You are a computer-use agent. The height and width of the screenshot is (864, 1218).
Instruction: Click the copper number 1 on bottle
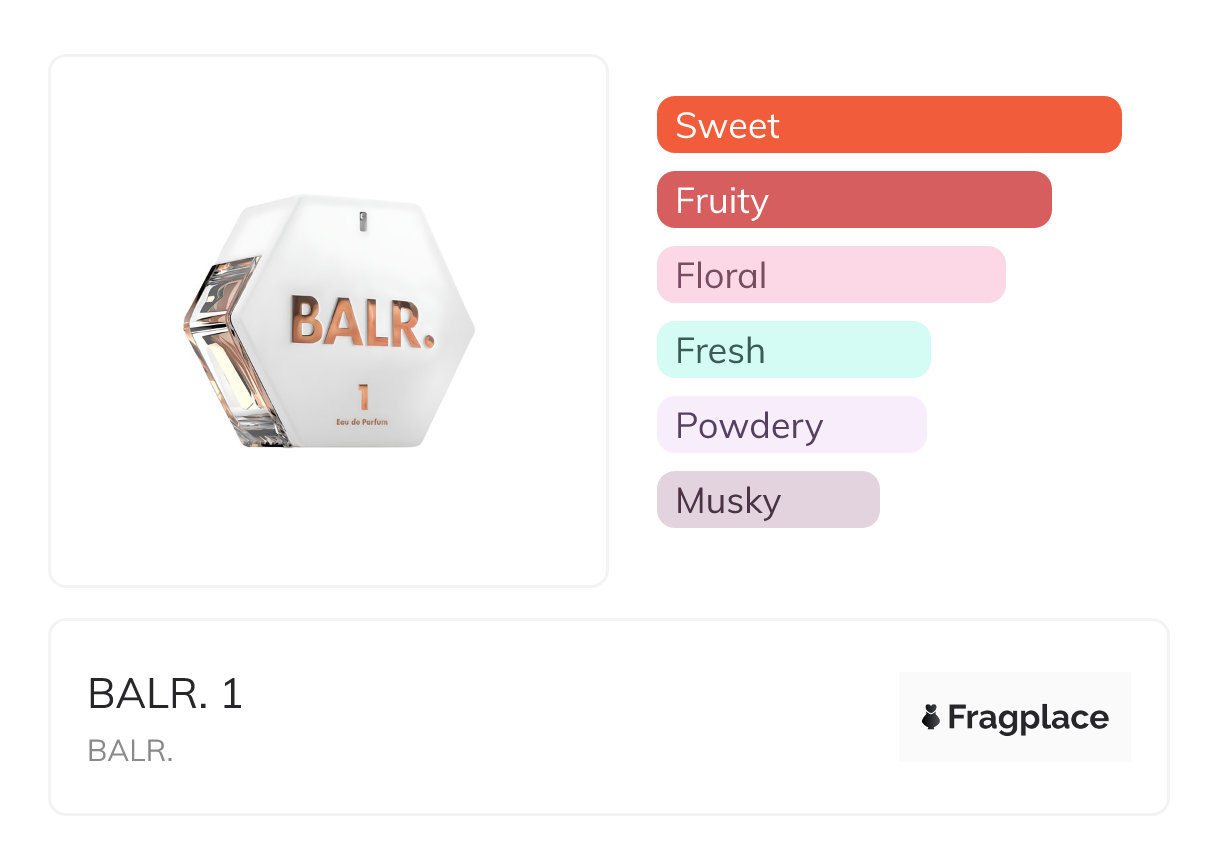click(362, 397)
